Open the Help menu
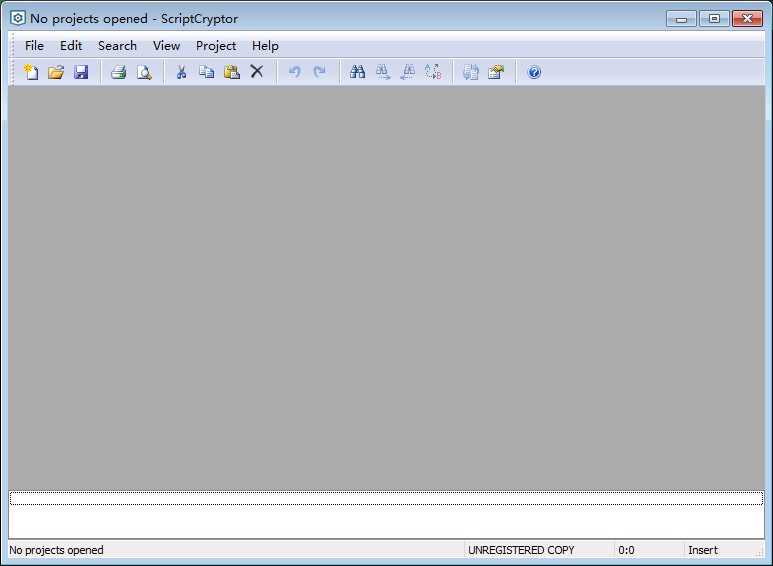 pos(265,46)
